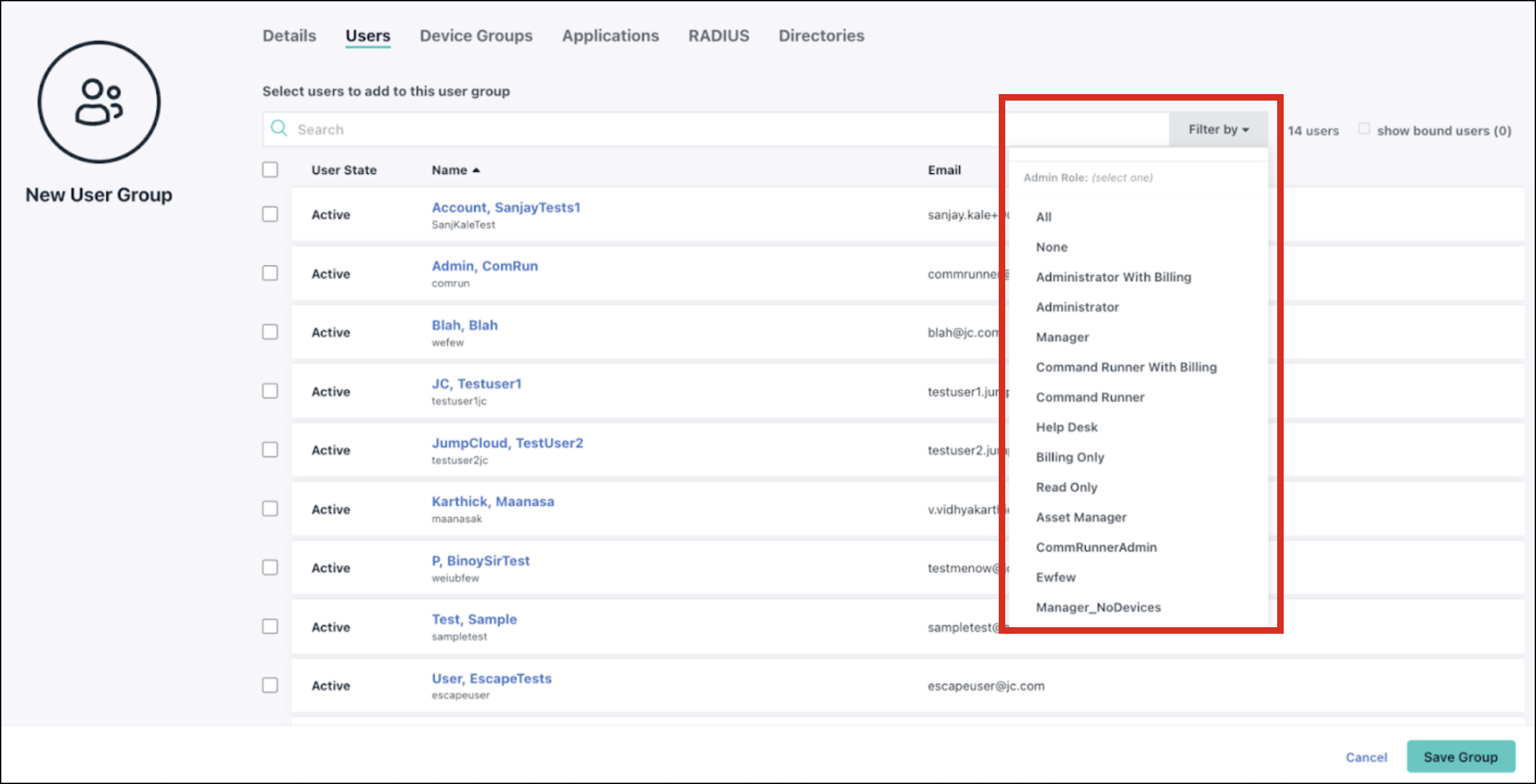
Task: Click the Cancel link
Action: tap(1366, 757)
